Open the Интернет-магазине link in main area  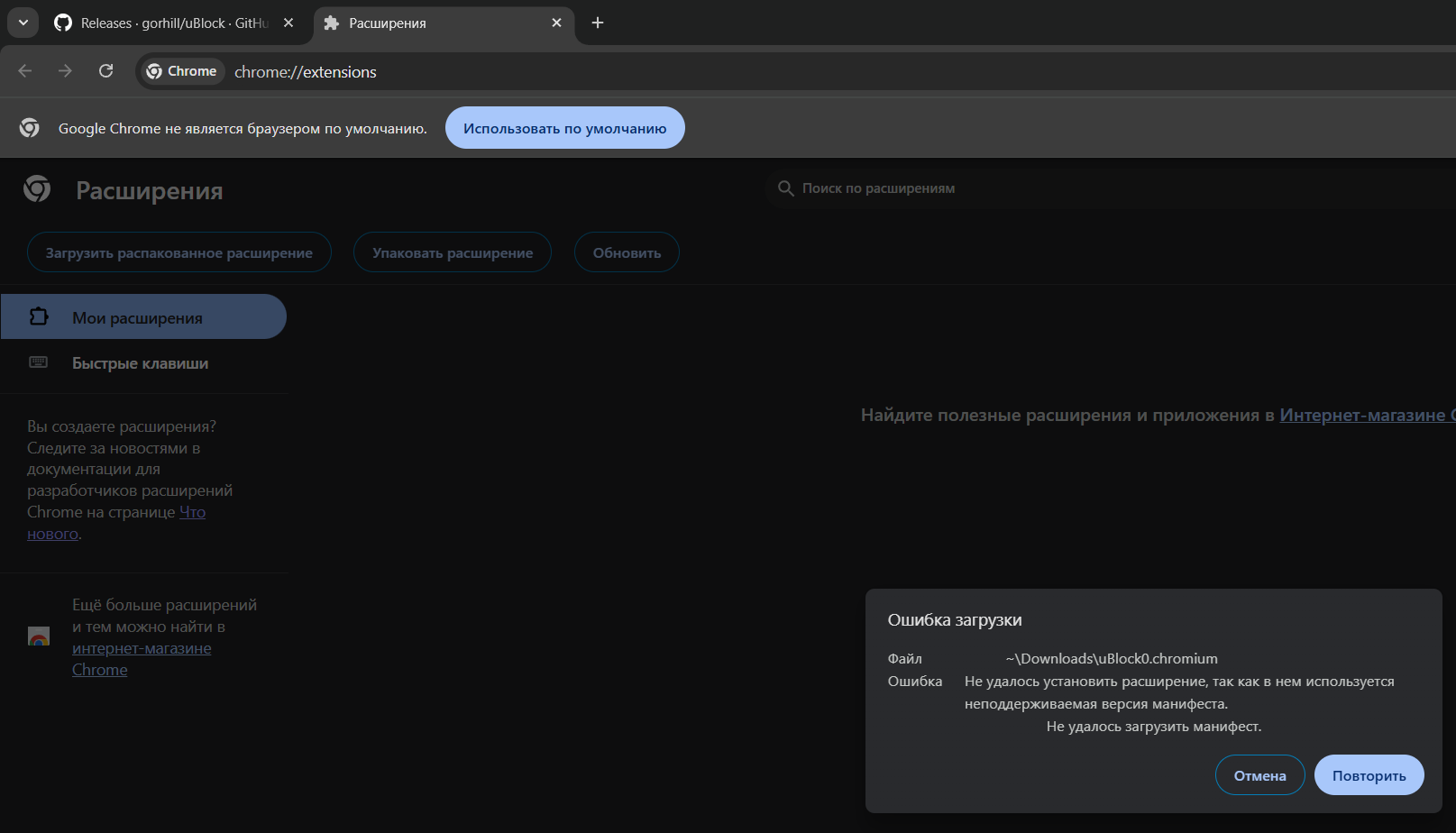1367,415
